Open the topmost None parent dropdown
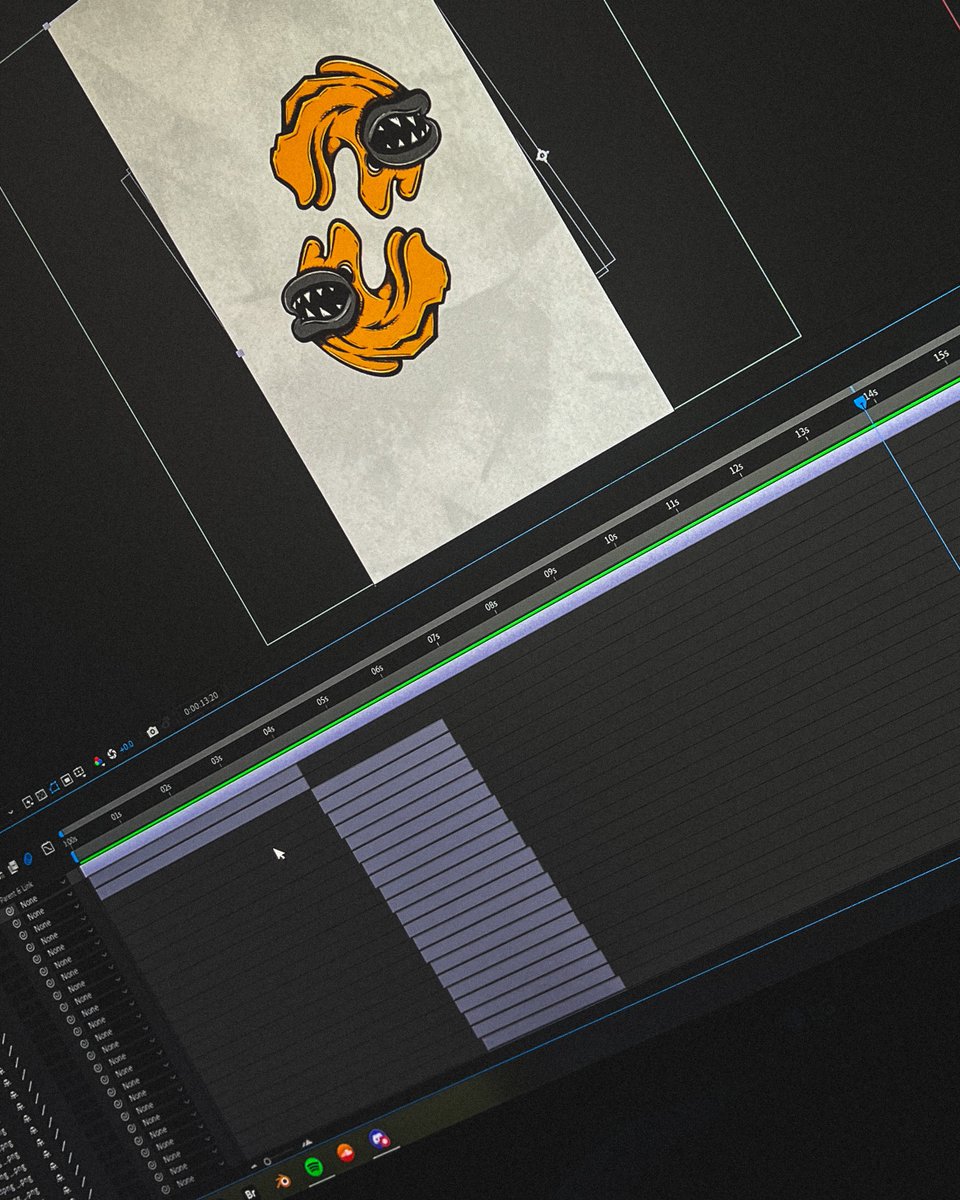The image size is (960, 1200). (29, 900)
